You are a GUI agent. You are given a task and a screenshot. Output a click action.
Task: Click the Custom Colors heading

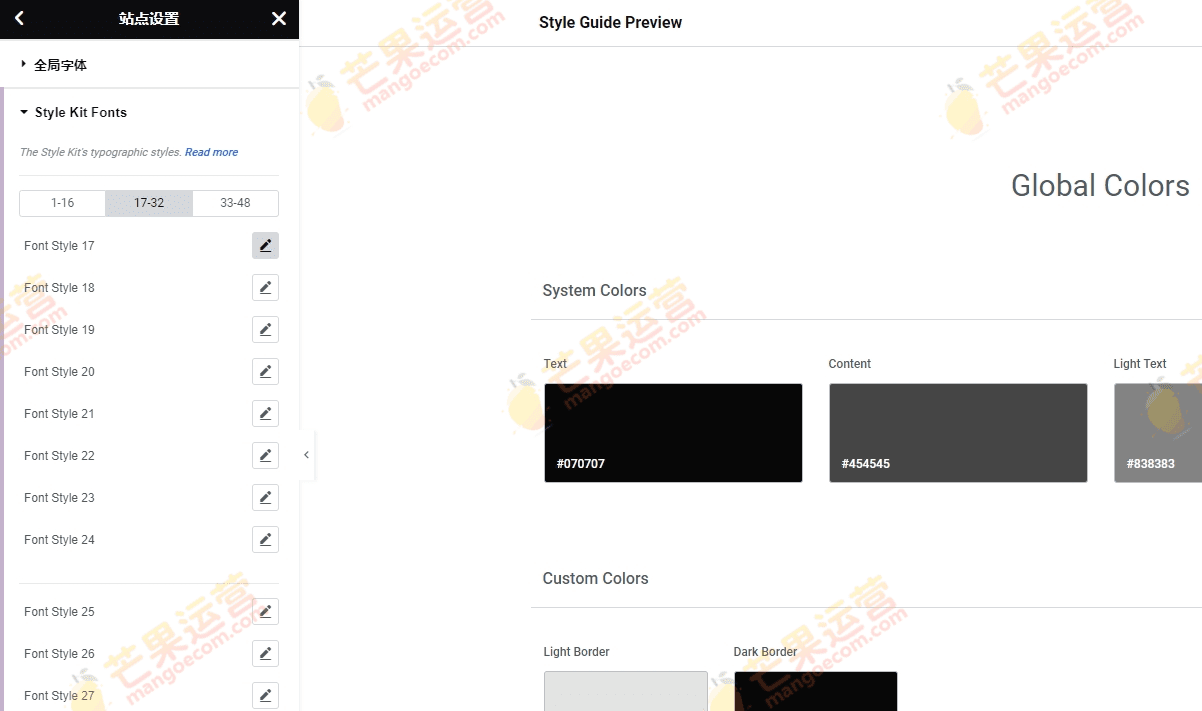(x=595, y=579)
